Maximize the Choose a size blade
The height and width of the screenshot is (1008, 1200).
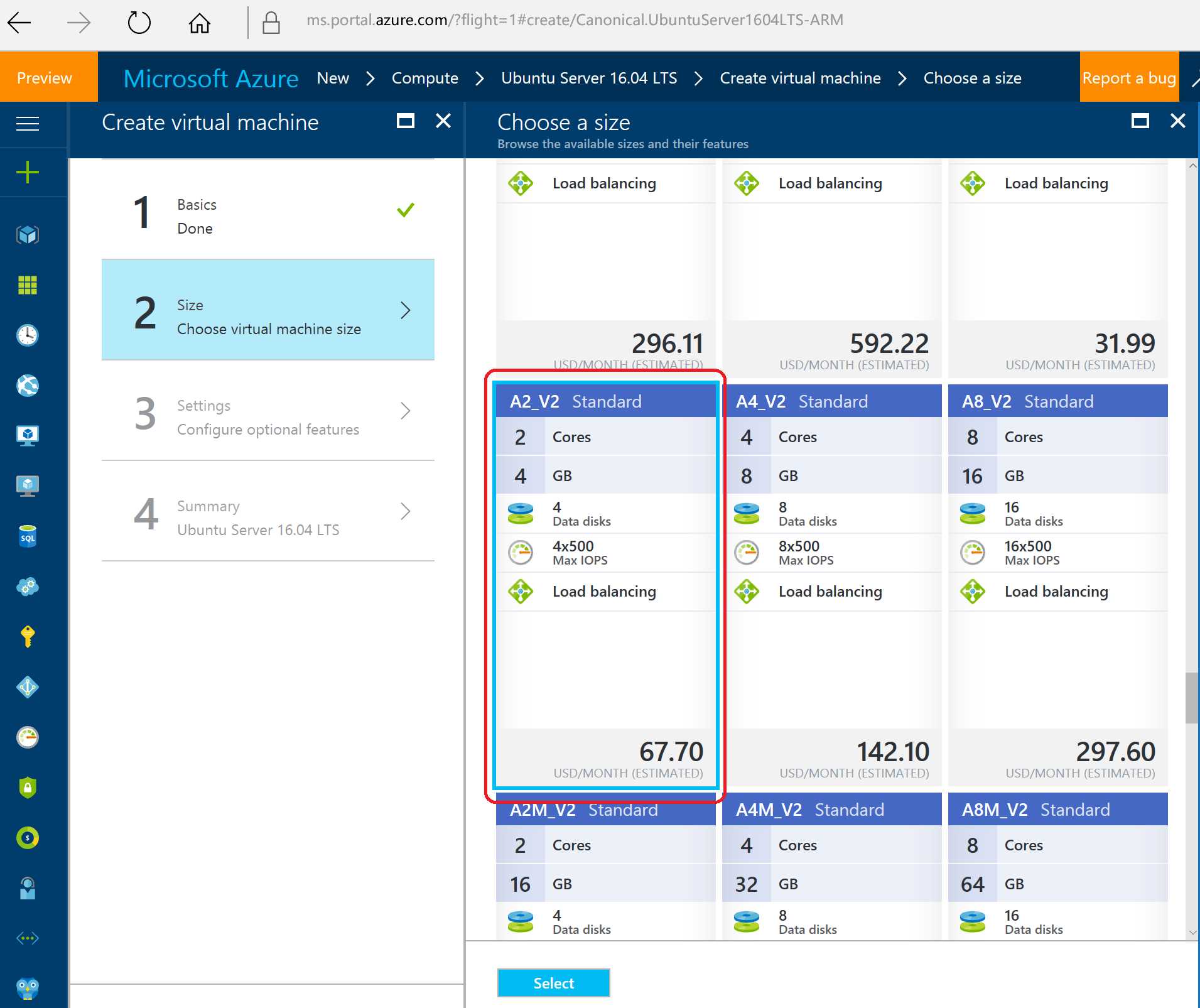point(1140,121)
